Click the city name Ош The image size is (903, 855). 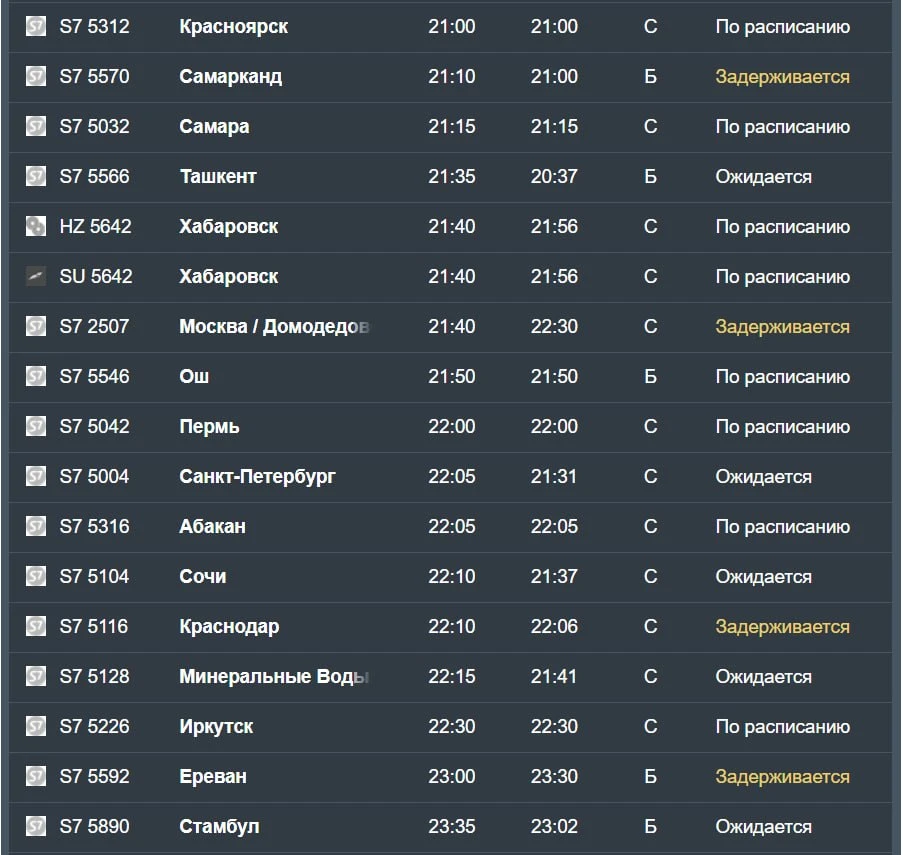click(194, 377)
